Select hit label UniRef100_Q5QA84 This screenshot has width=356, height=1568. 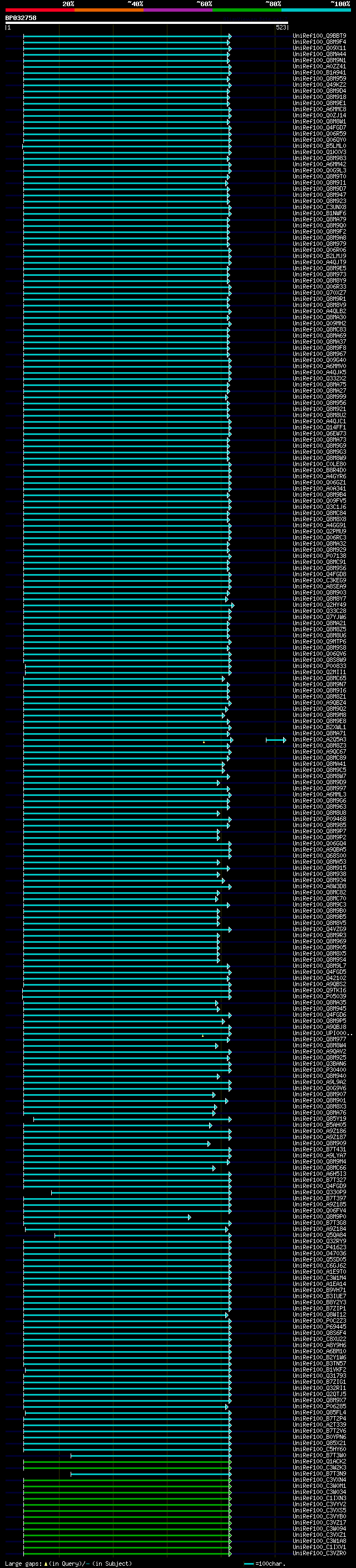pyautogui.click(x=319, y=1235)
